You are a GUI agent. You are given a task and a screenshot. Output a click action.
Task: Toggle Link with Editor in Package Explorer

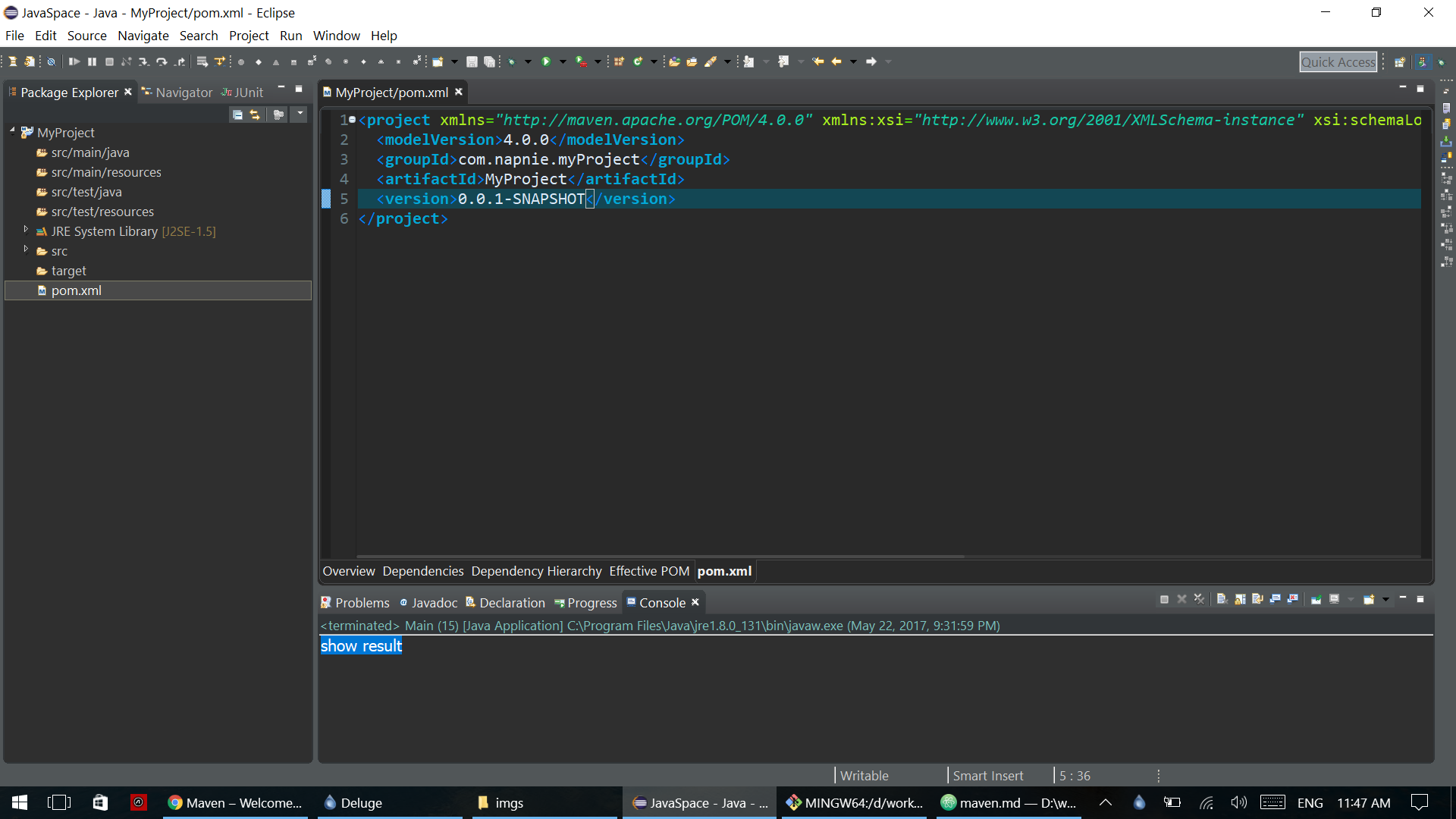tap(255, 115)
